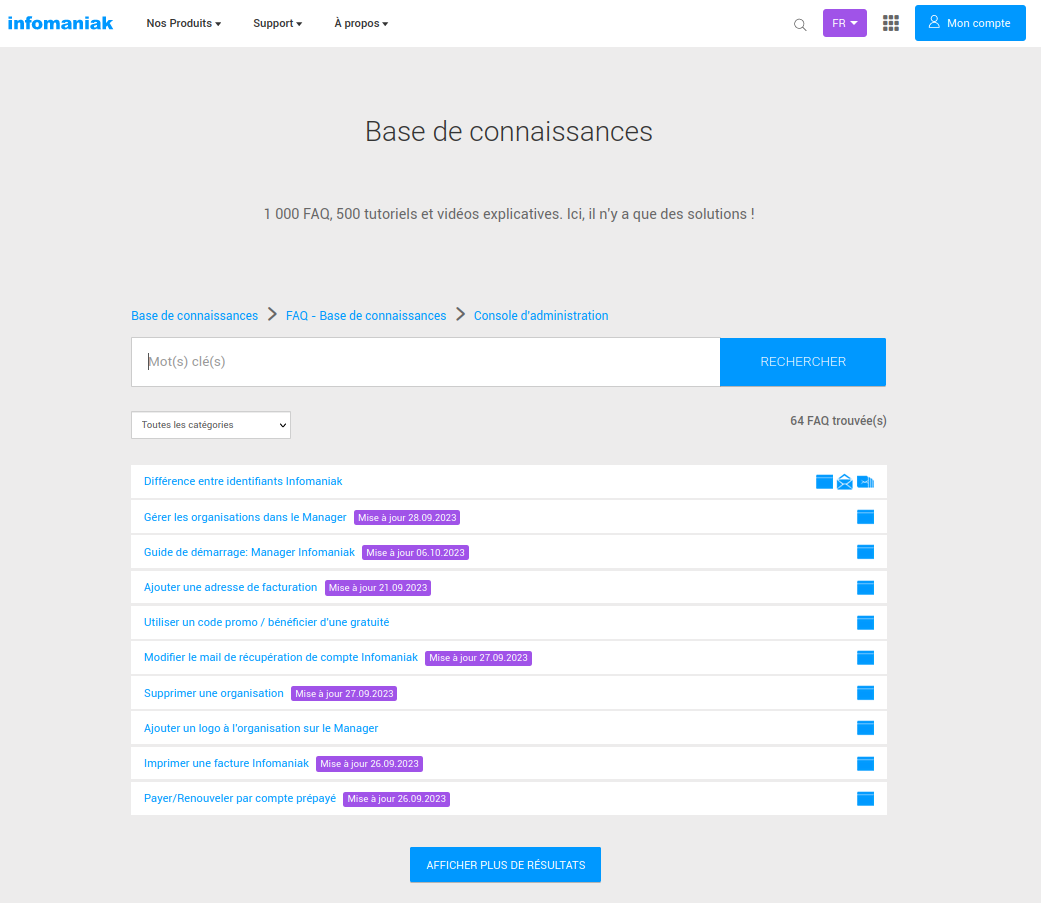Click the last product icon on Différence row
The width and height of the screenshot is (1041, 903).
coord(866,482)
